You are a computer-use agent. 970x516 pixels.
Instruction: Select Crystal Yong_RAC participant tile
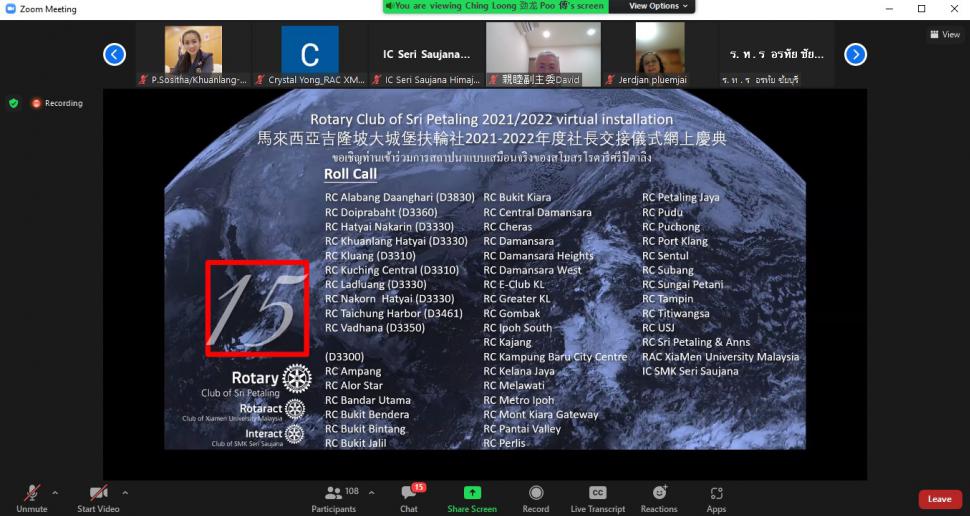(x=310, y=54)
